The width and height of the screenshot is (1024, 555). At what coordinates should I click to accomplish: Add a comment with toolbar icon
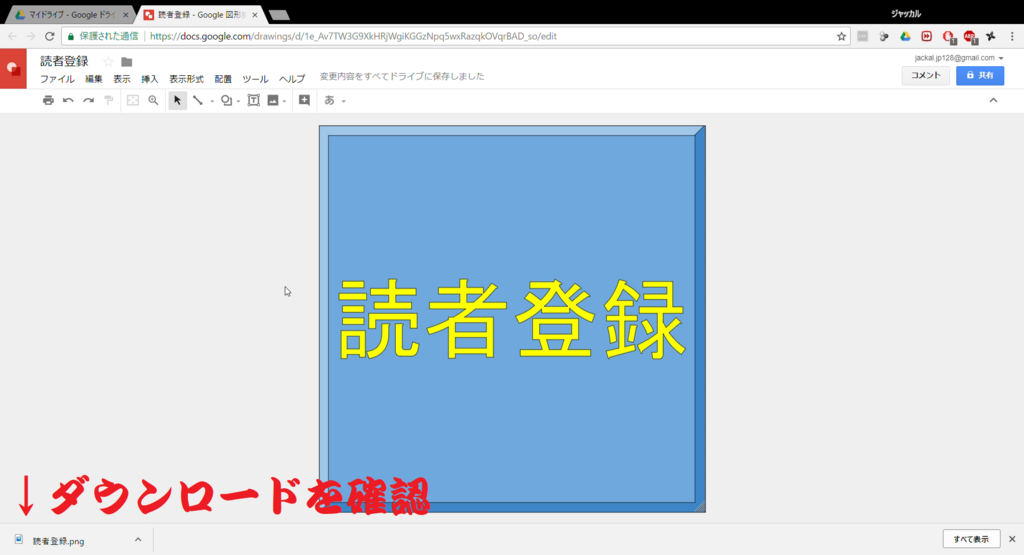304,101
